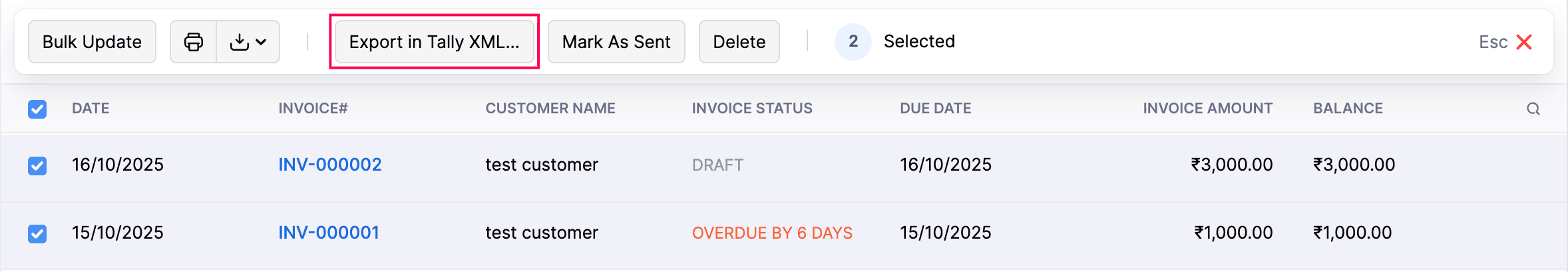
Task: Sort by the Date column header
Action: point(91,109)
